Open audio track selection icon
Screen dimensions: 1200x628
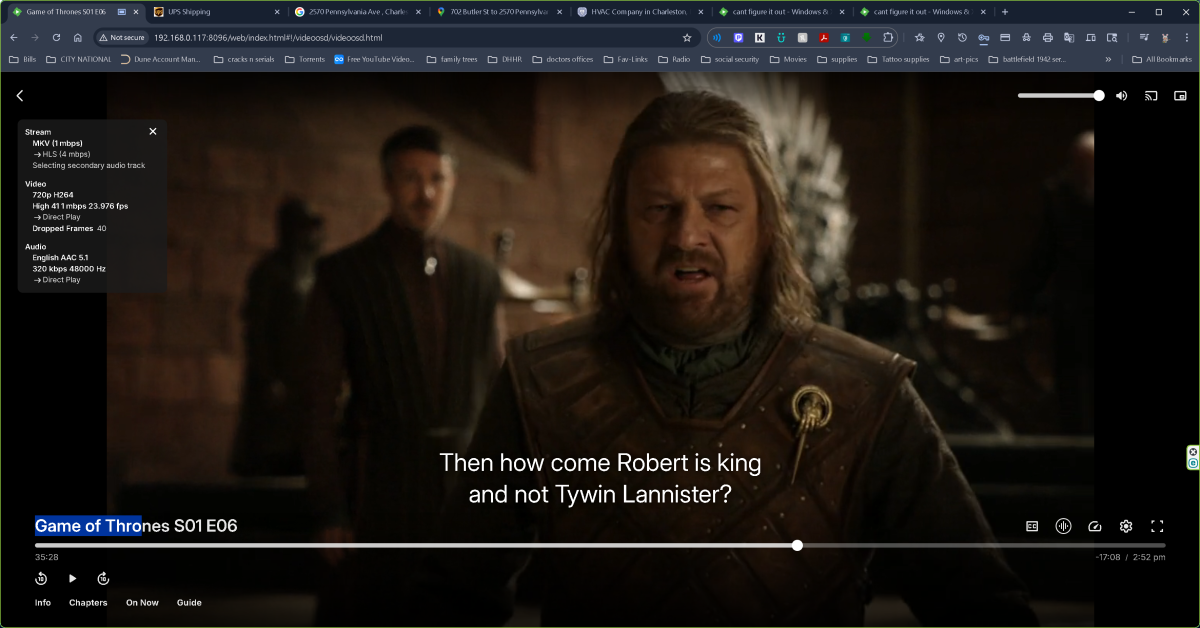[x=1063, y=526]
